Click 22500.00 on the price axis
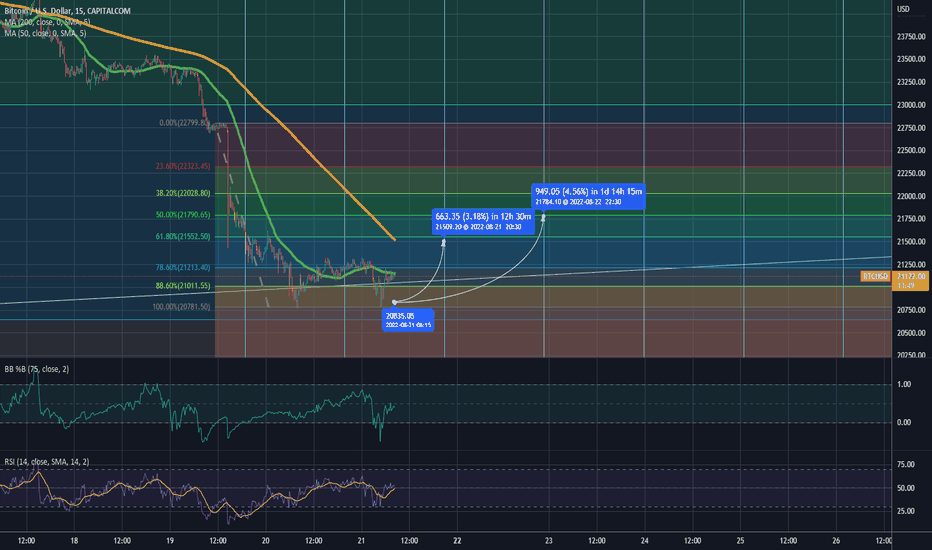 point(911,150)
